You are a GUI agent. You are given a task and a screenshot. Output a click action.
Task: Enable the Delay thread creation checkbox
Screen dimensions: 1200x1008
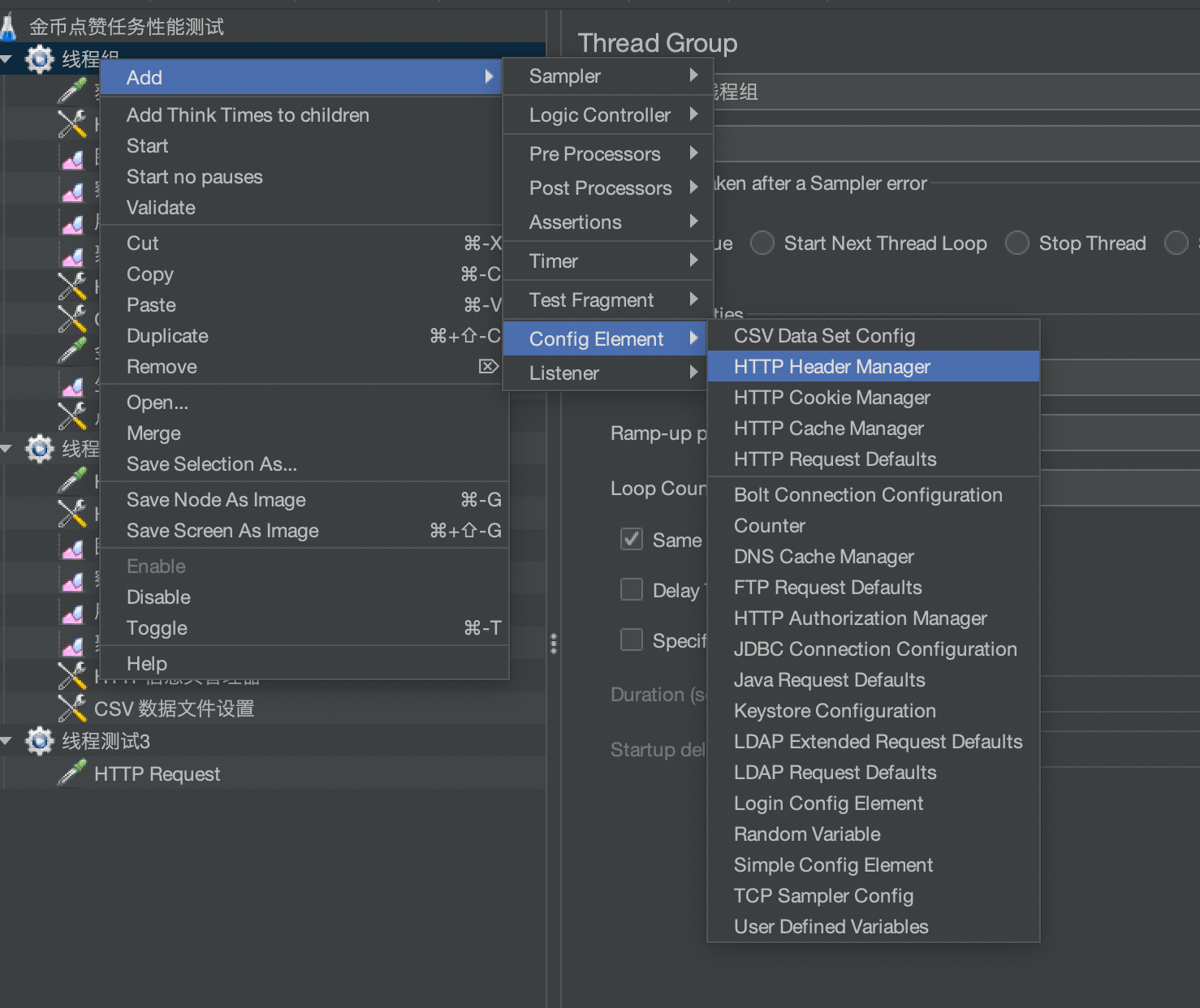[632, 589]
